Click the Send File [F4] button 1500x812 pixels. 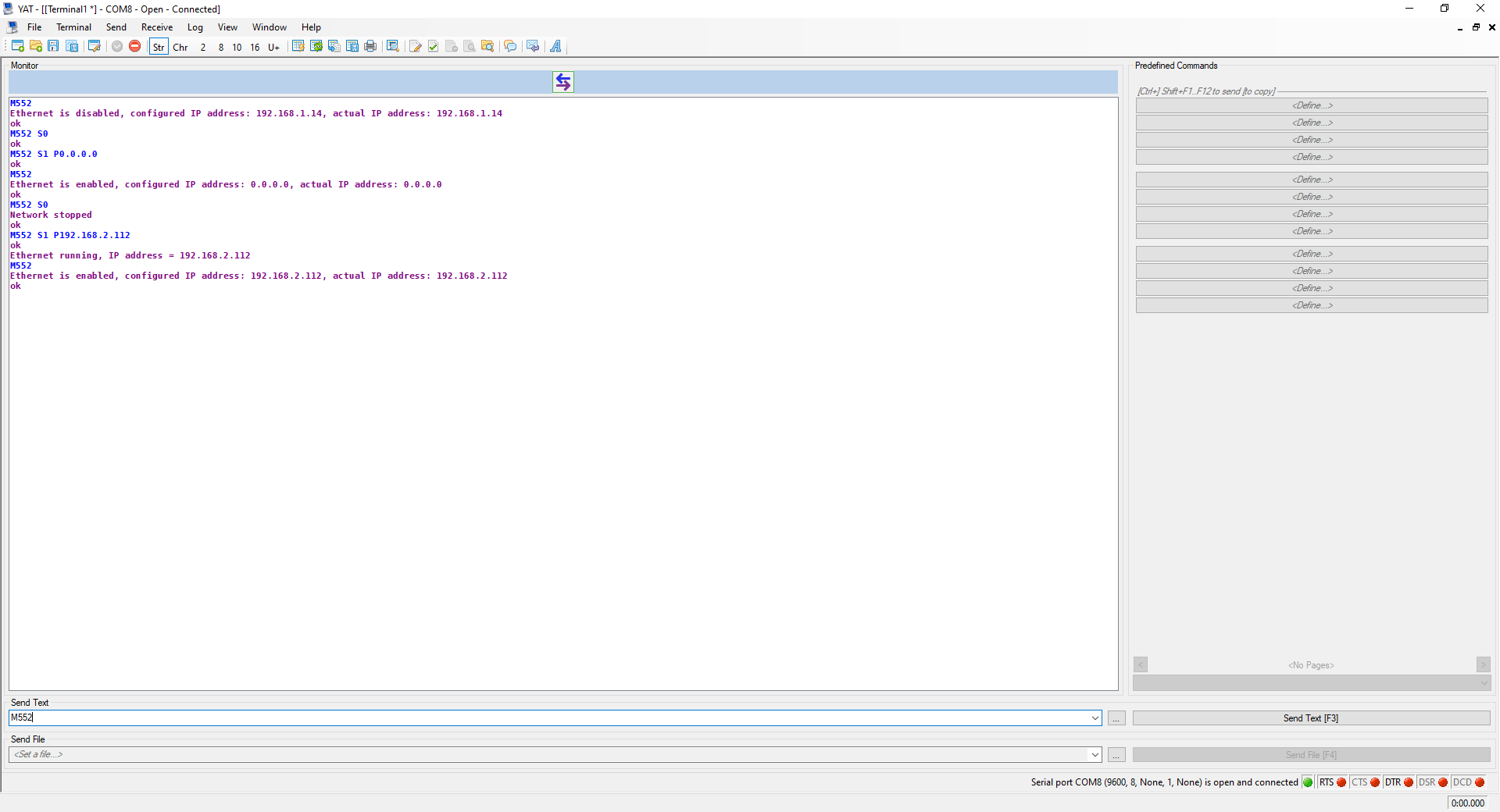coord(1311,755)
